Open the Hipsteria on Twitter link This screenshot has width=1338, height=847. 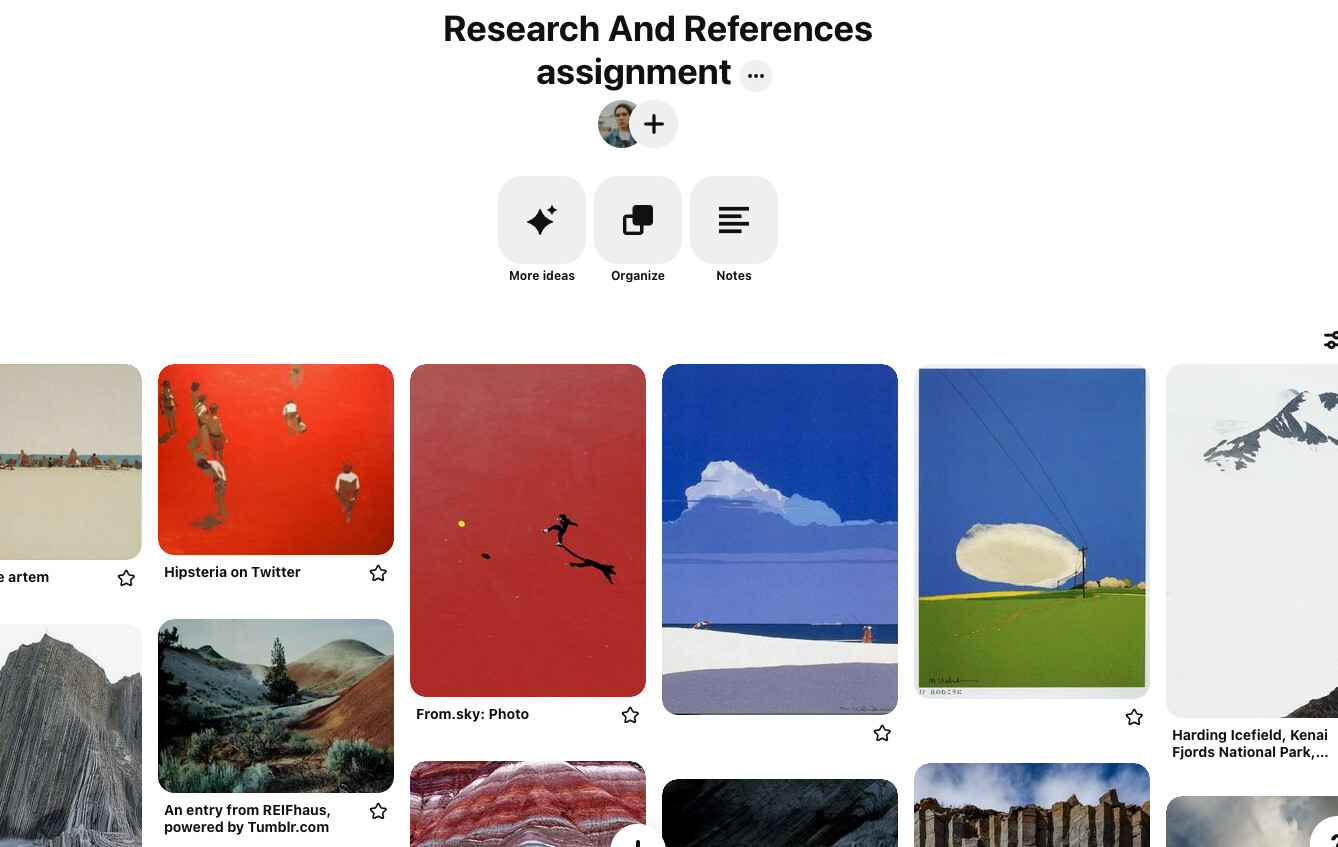(232, 572)
